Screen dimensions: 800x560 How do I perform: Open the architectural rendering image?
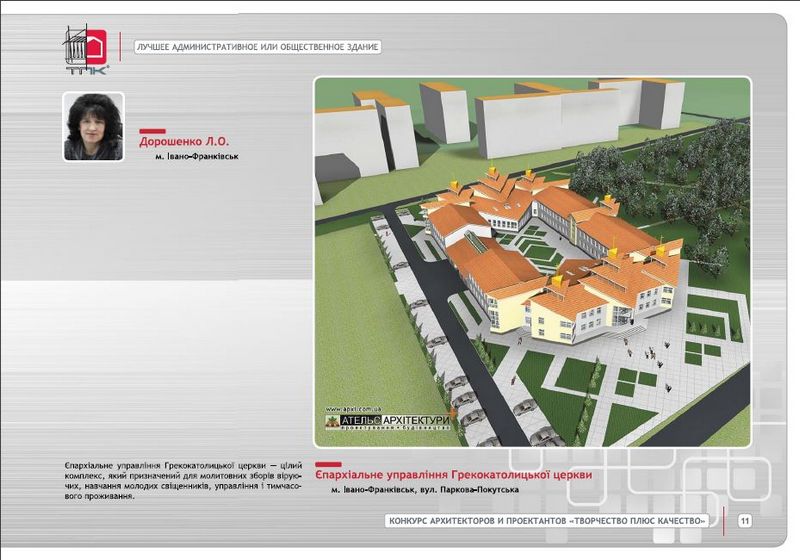pos(529,260)
